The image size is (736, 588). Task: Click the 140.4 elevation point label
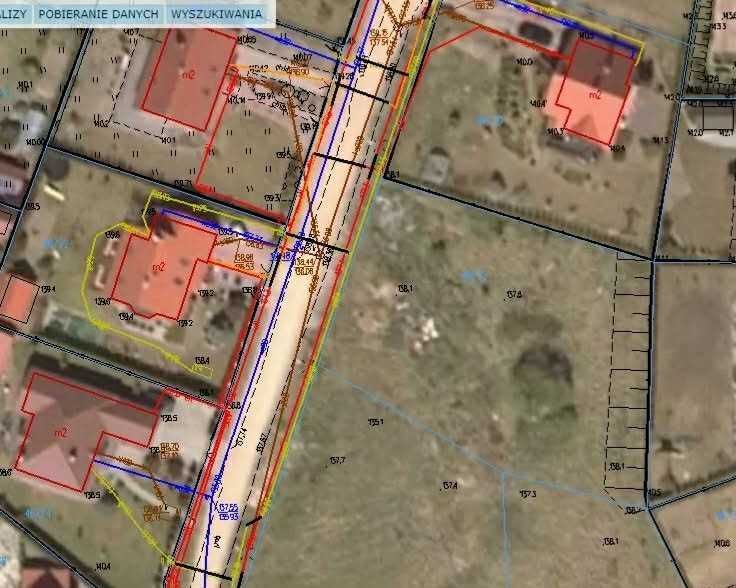coord(102,566)
